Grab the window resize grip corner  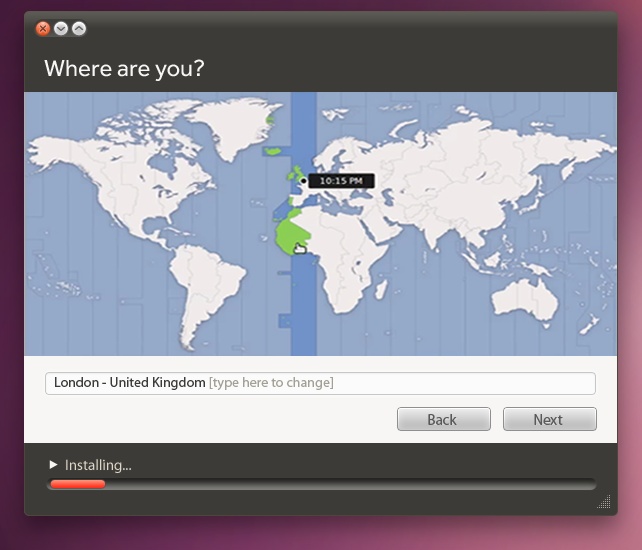point(604,503)
